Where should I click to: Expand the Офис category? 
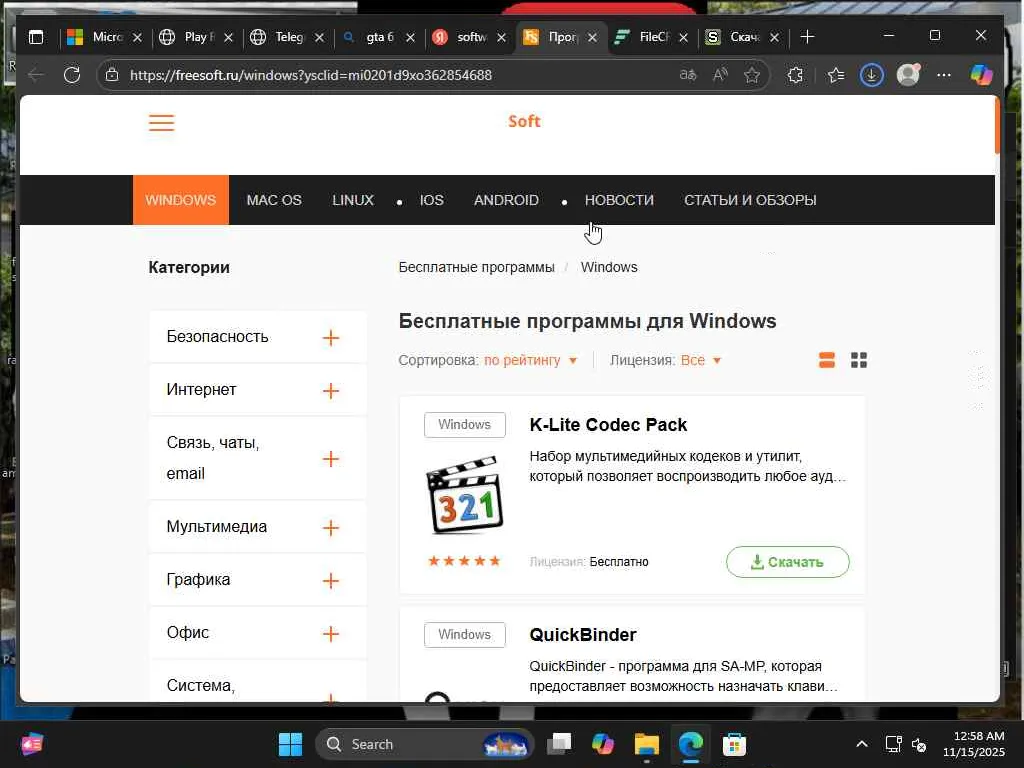click(x=257, y=633)
